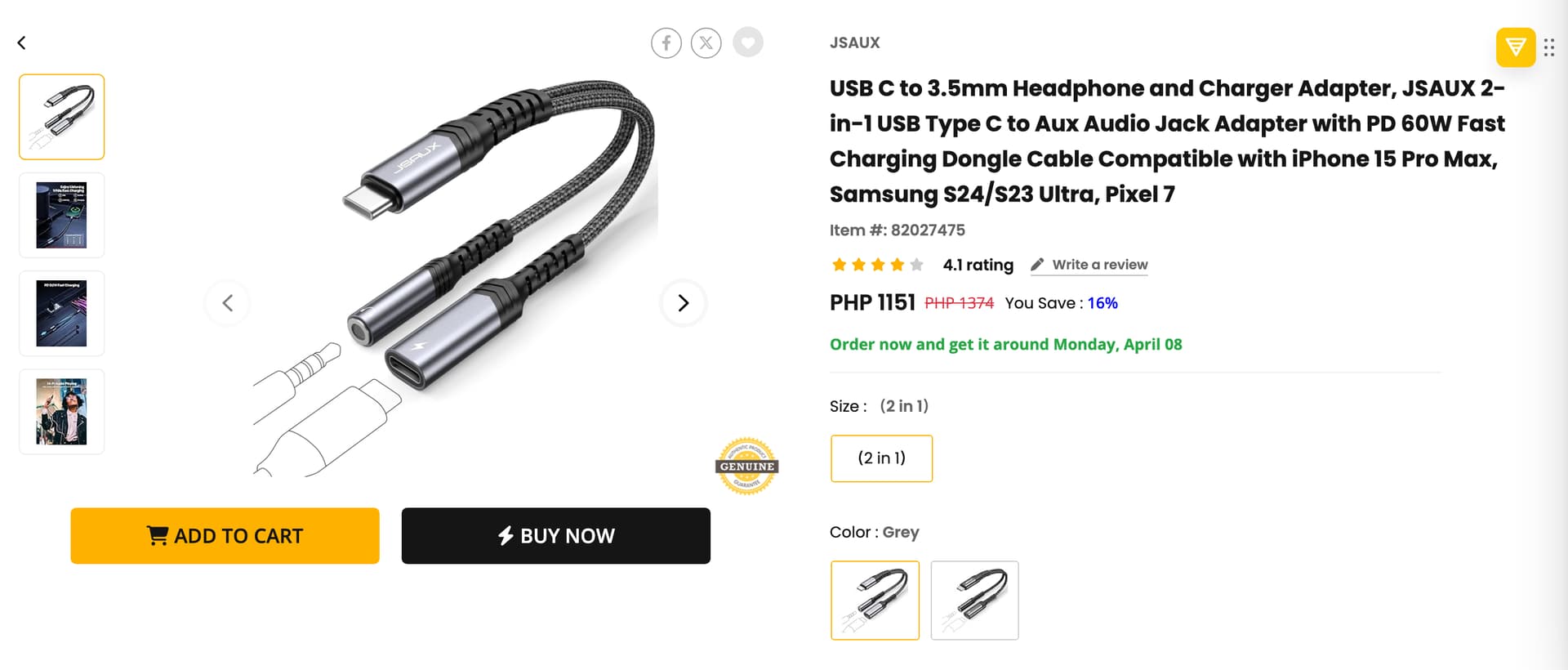Share the product on X
Image resolution: width=1568 pixels, height=670 pixels.
[706, 42]
